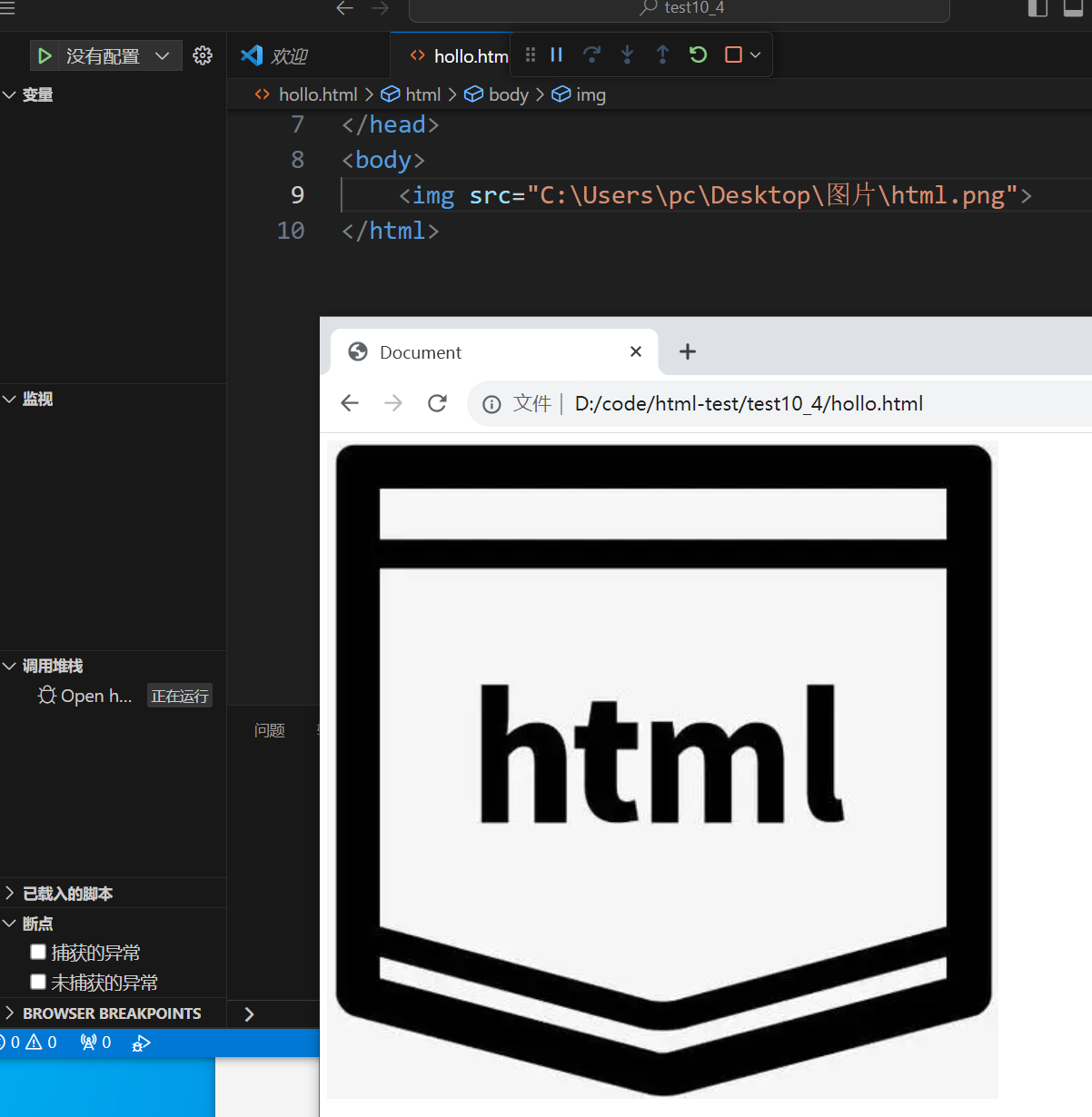Open the hamburger menu at top left

(x=7, y=8)
